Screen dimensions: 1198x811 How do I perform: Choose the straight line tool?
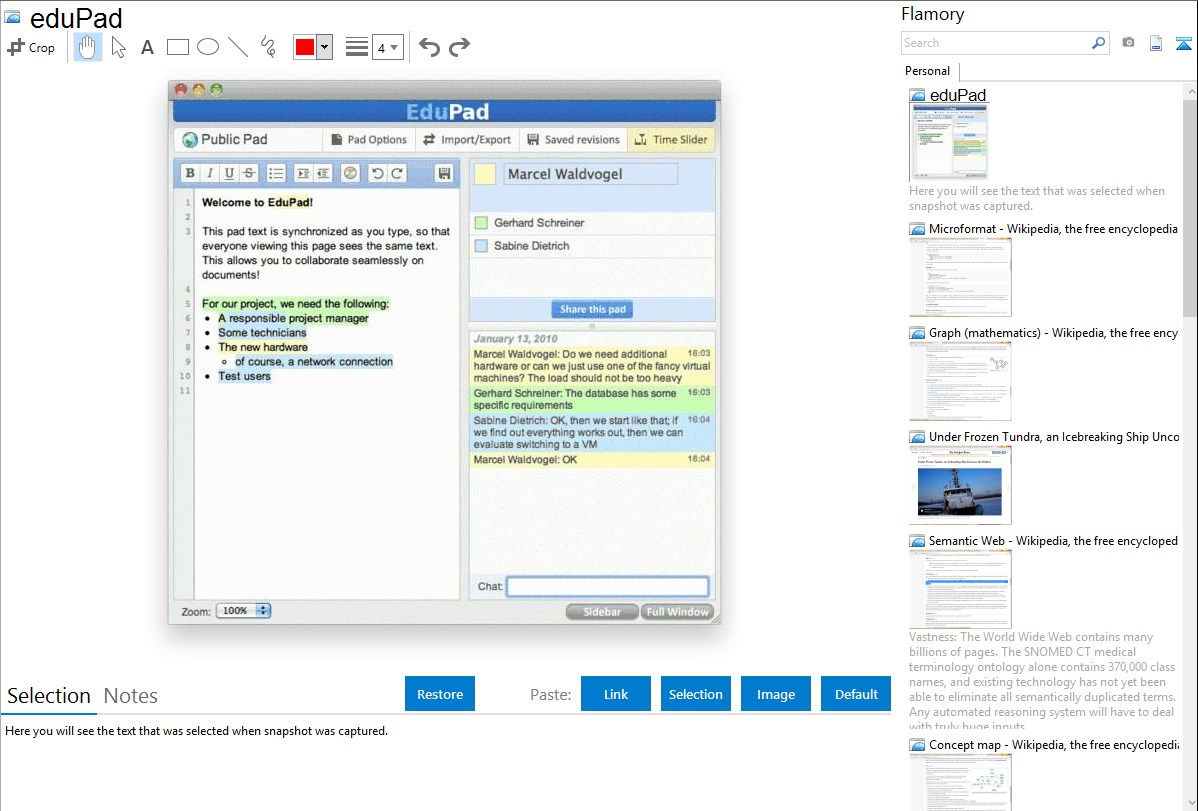(238, 47)
